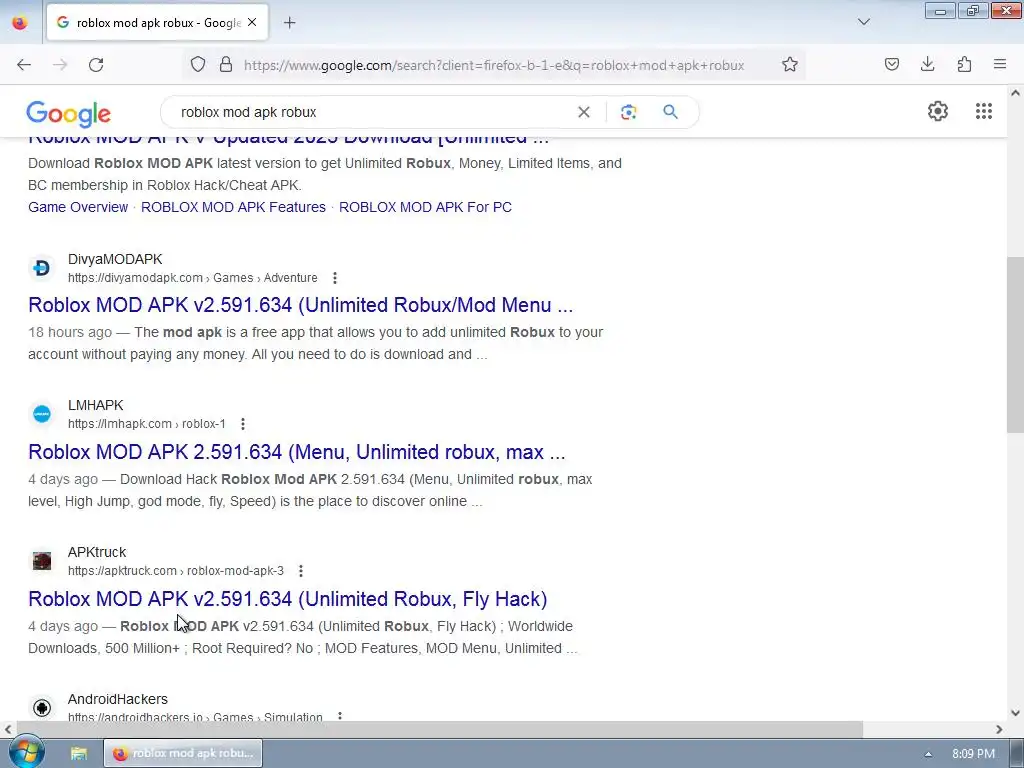
Task: Save page to Pocket
Action: 891,65
